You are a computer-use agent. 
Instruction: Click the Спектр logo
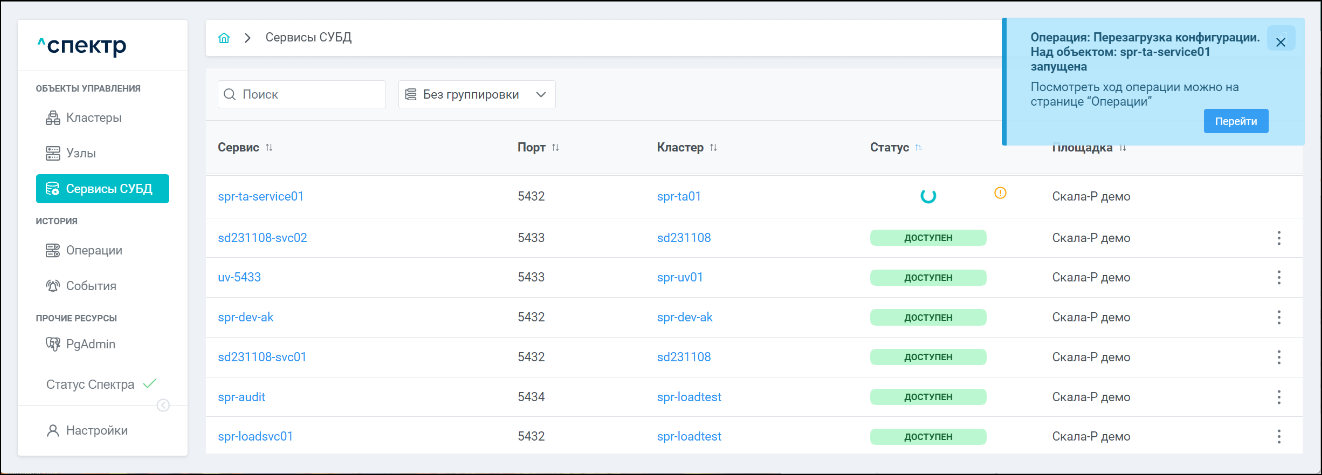point(81,45)
